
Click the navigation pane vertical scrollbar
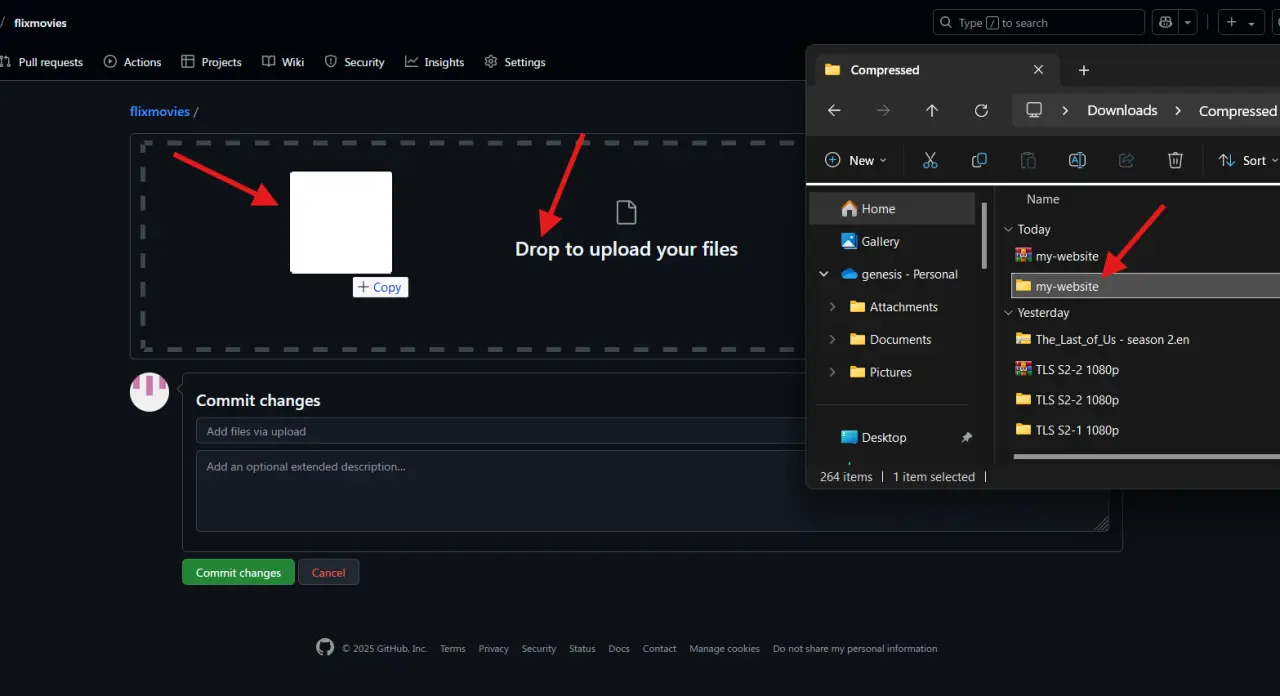click(x=985, y=235)
